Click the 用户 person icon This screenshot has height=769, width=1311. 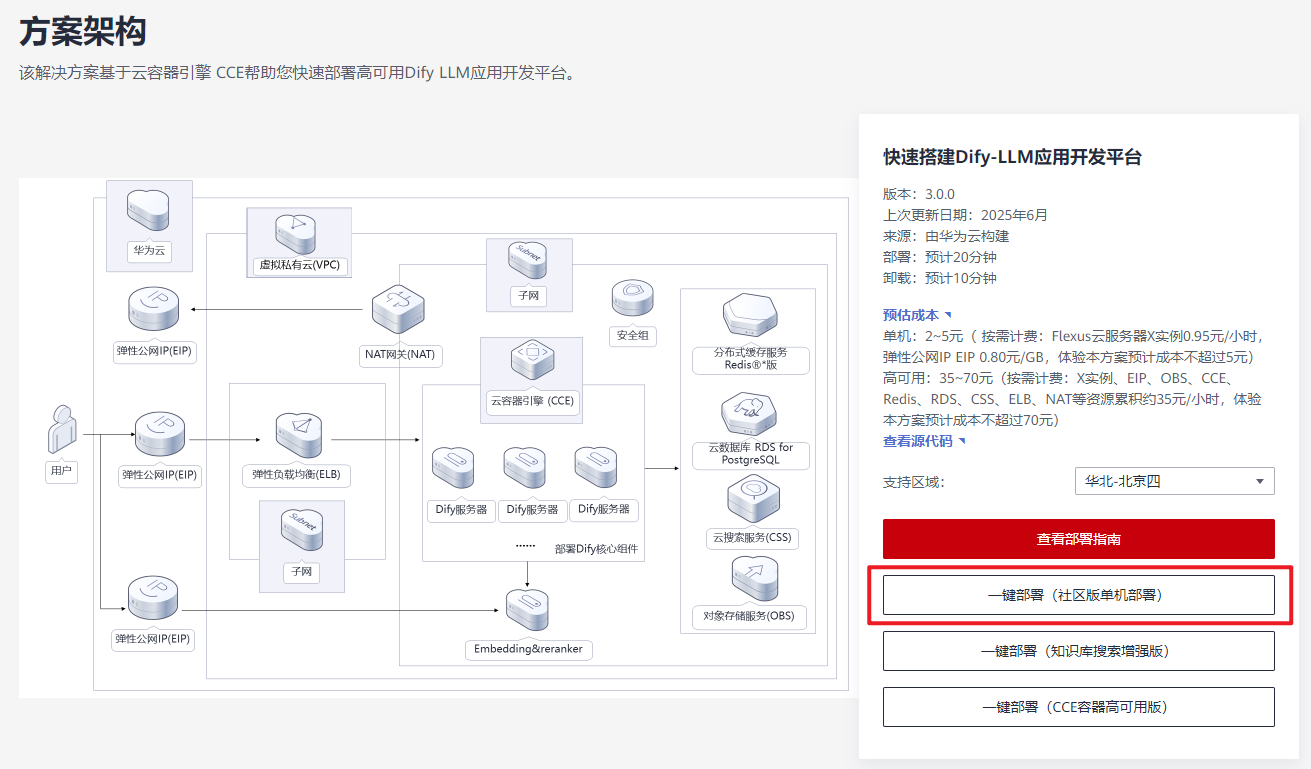click(x=61, y=428)
